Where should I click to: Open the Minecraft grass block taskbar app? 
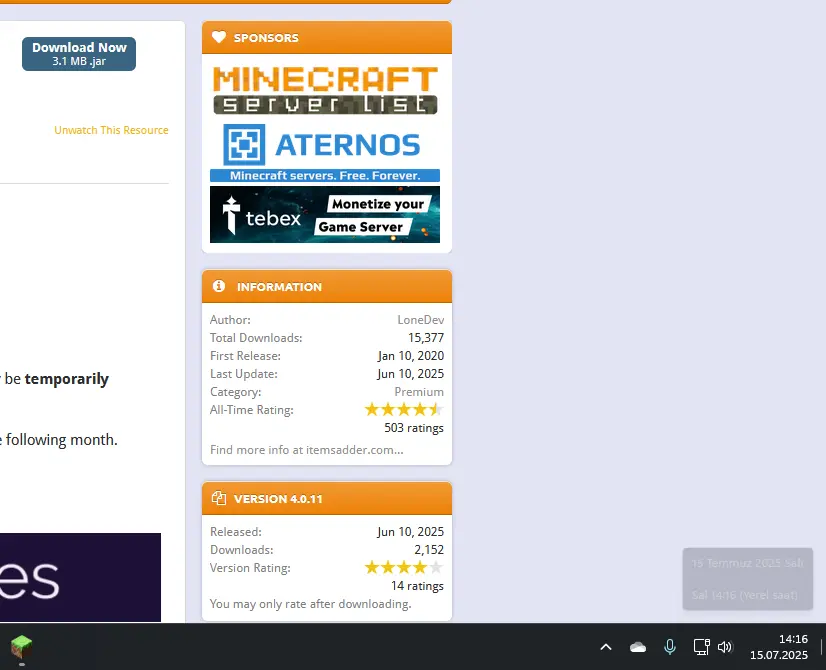pos(22,647)
